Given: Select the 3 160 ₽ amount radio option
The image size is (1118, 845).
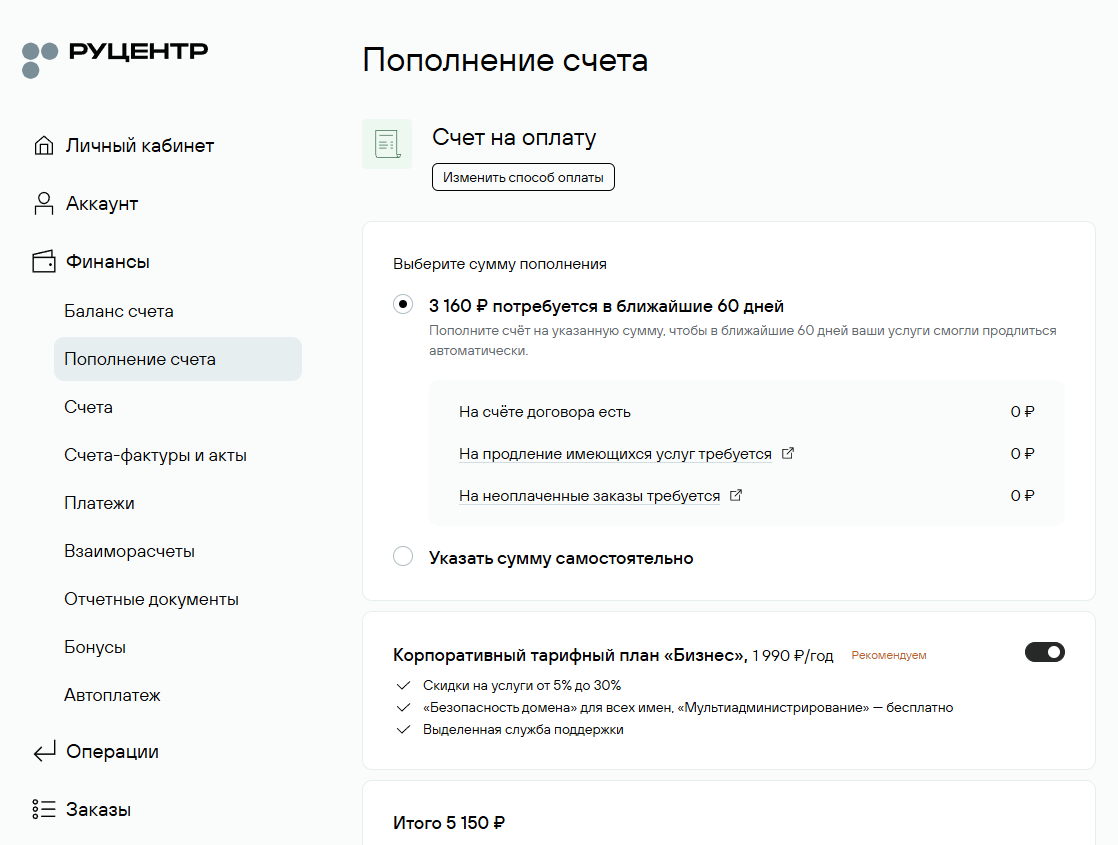Looking at the screenshot, I should tap(403, 305).
